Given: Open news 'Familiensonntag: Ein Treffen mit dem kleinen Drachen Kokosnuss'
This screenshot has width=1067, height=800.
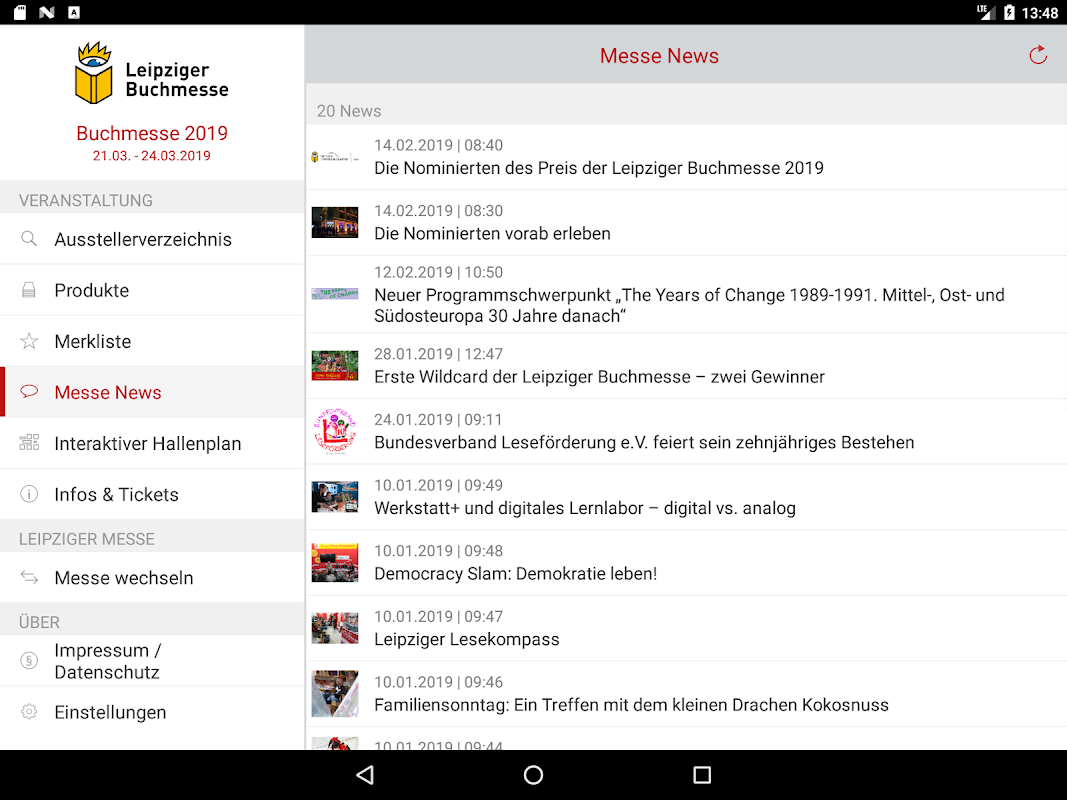Looking at the screenshot, I should click(x=686, y=695).
